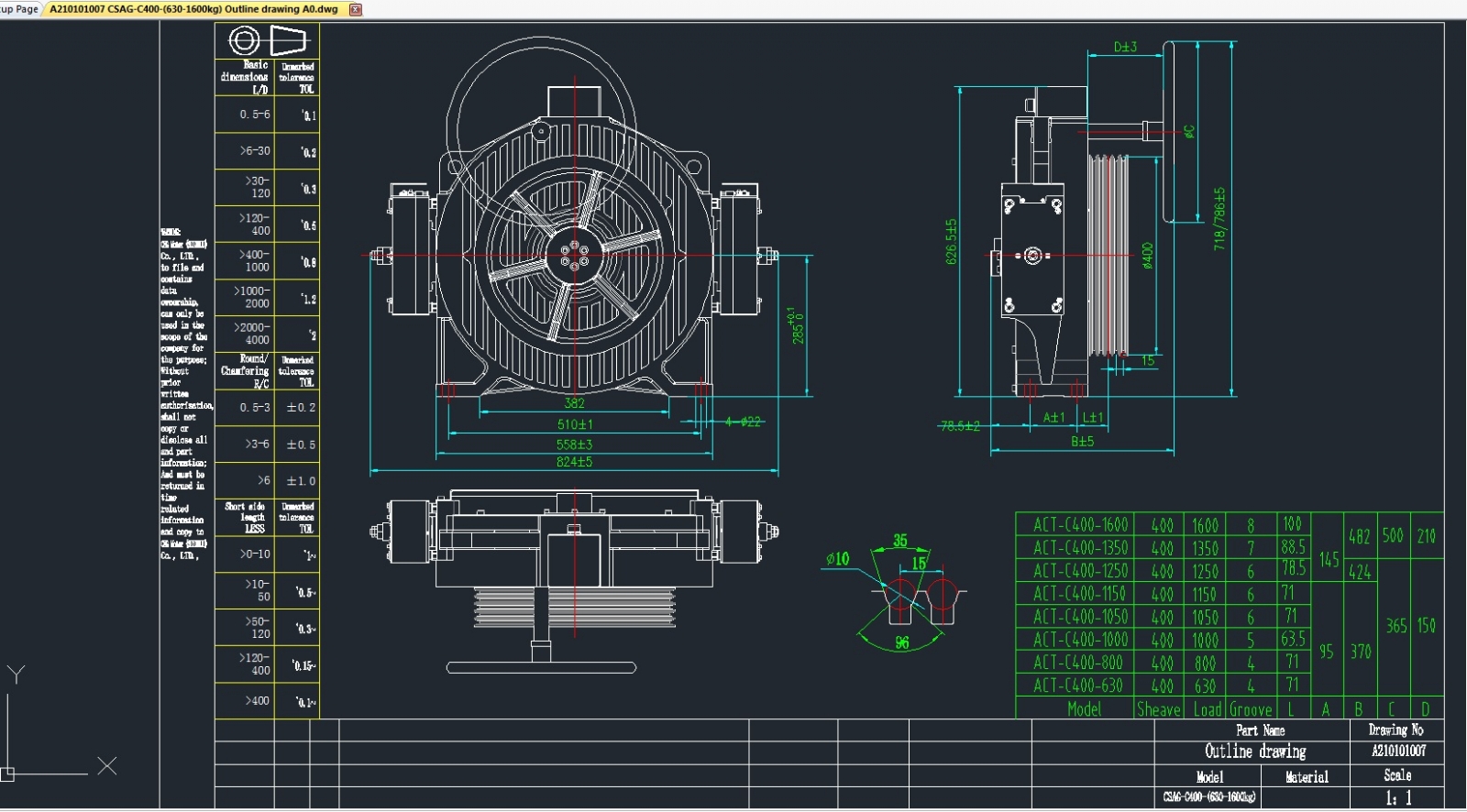The width and height of the screenshot is (1467, 812).
Task: Click drawing number A210101007 in title block
Action: click(1398, 751)
